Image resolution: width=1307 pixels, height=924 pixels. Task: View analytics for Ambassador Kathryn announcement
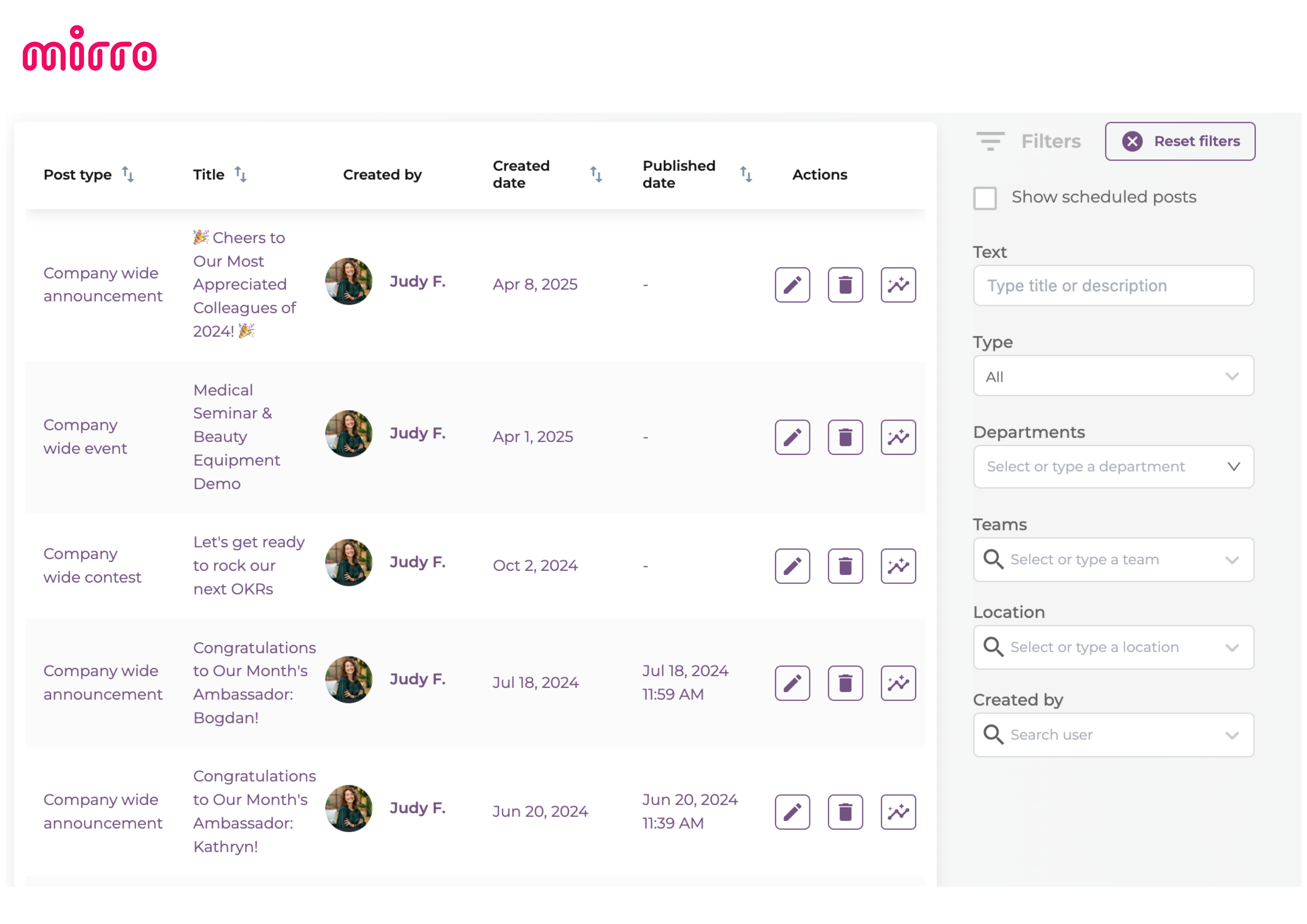(x=898, y=812)
